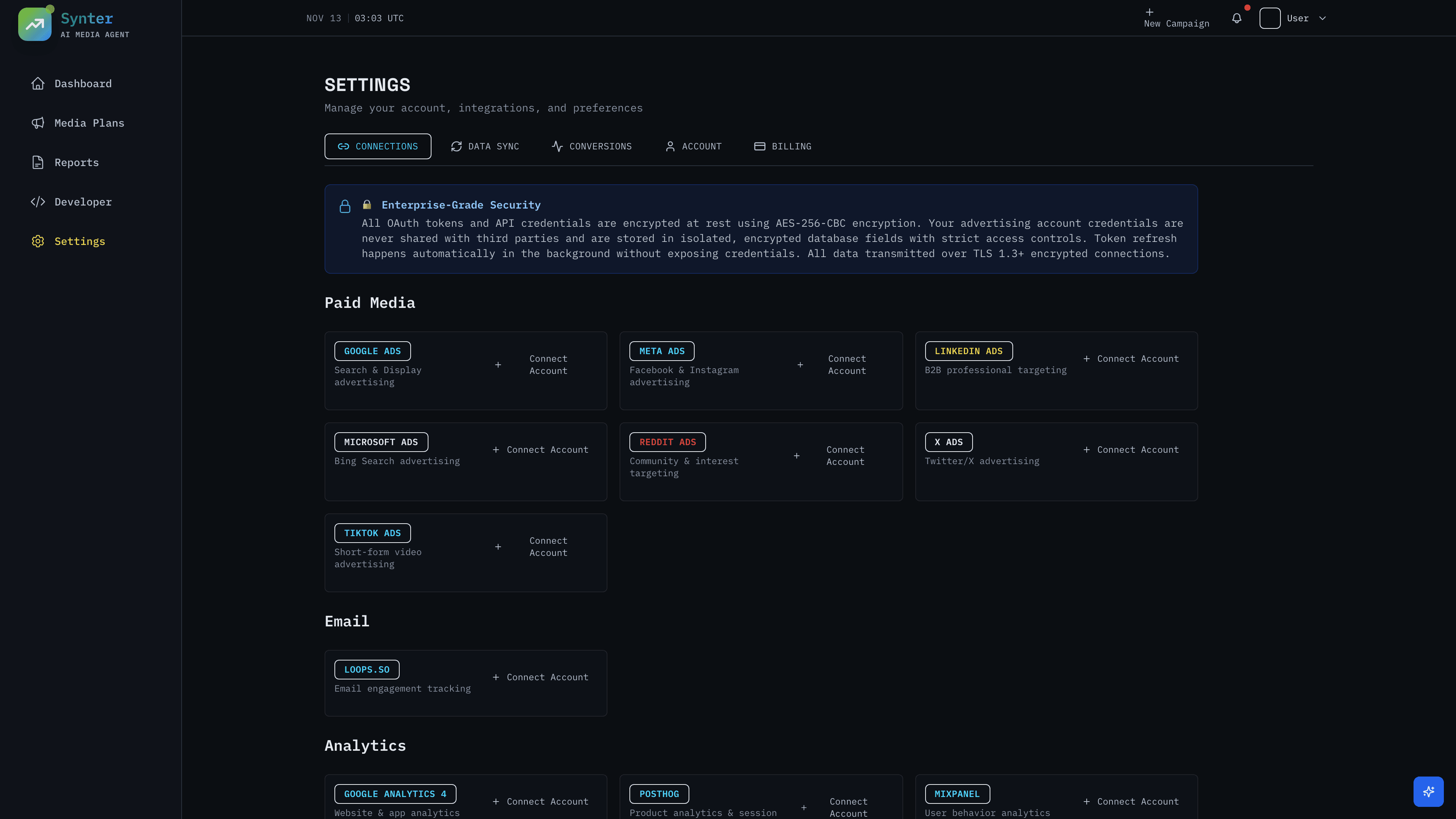Click the Synter logo icon
Screen dimensions: 1456x819
point(35,24)
